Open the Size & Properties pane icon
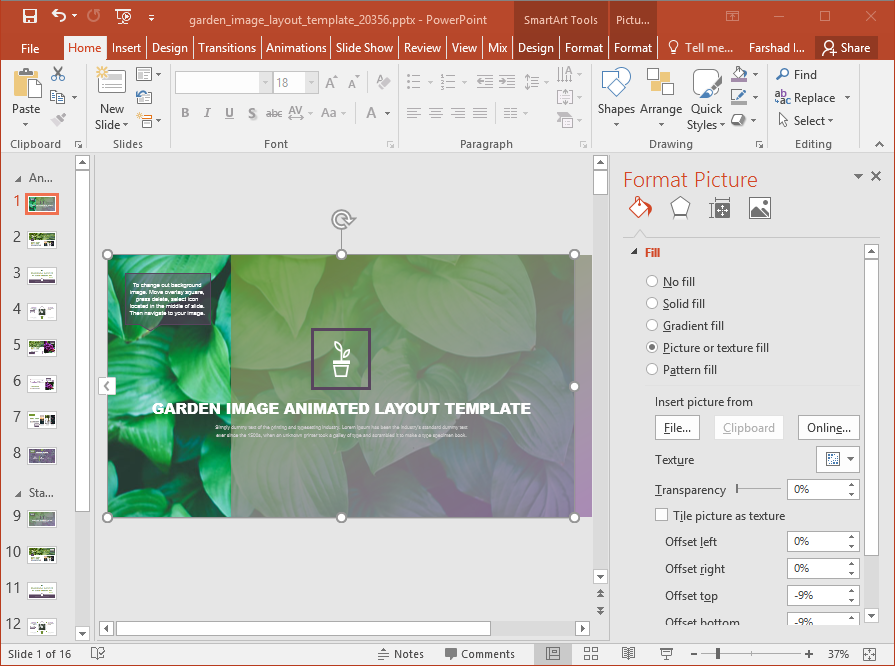 [719, 208]
